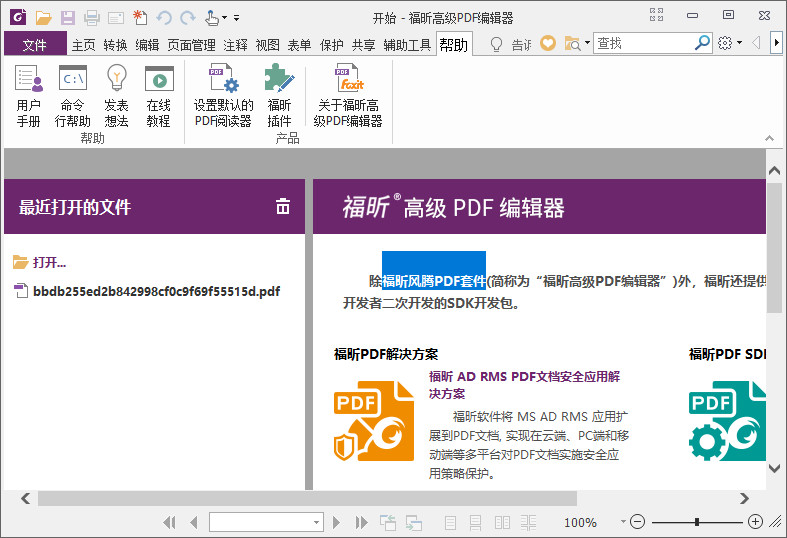This screenshot has height=538, width=787.
Task: Click the email envelope icon in quick access toolbar
Action: (x=116, y=18)
